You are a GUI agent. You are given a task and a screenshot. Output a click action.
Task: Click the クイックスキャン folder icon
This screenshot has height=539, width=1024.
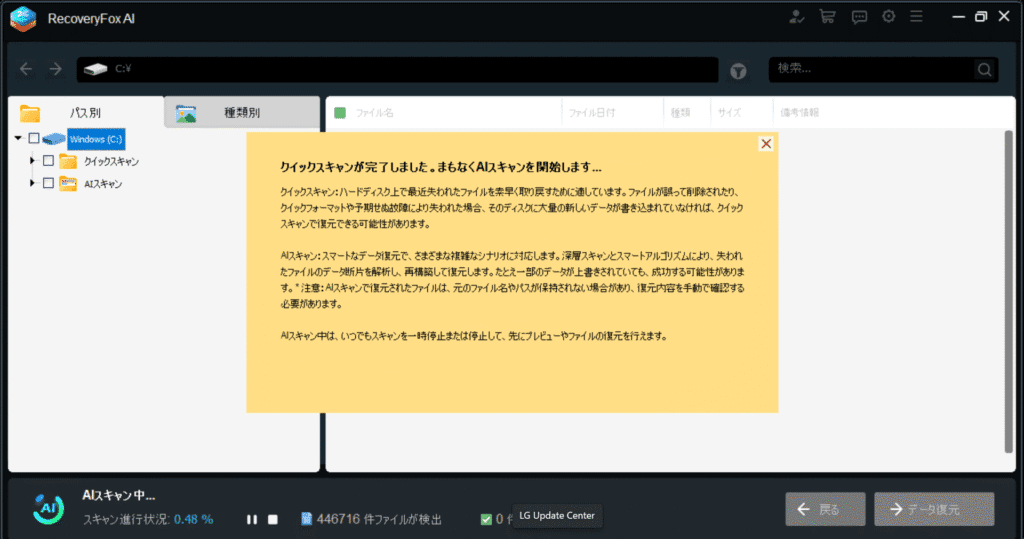(x=68, y=161)
